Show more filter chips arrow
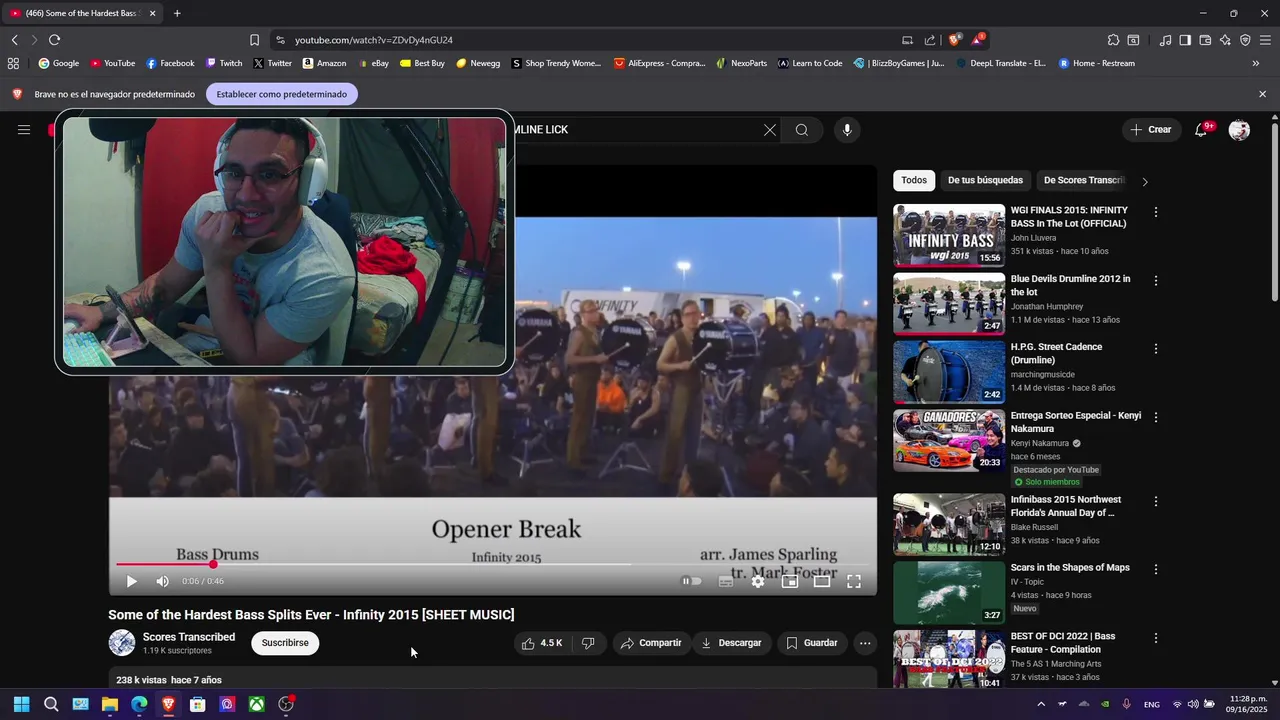The width and height of the screenshot is (1280, 720). [1145, 181]
